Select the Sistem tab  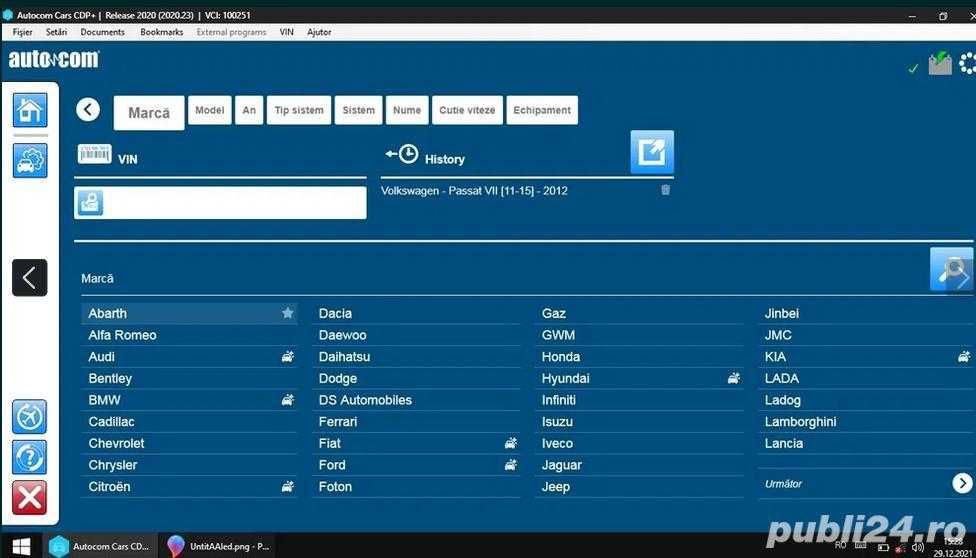point(359,110)
